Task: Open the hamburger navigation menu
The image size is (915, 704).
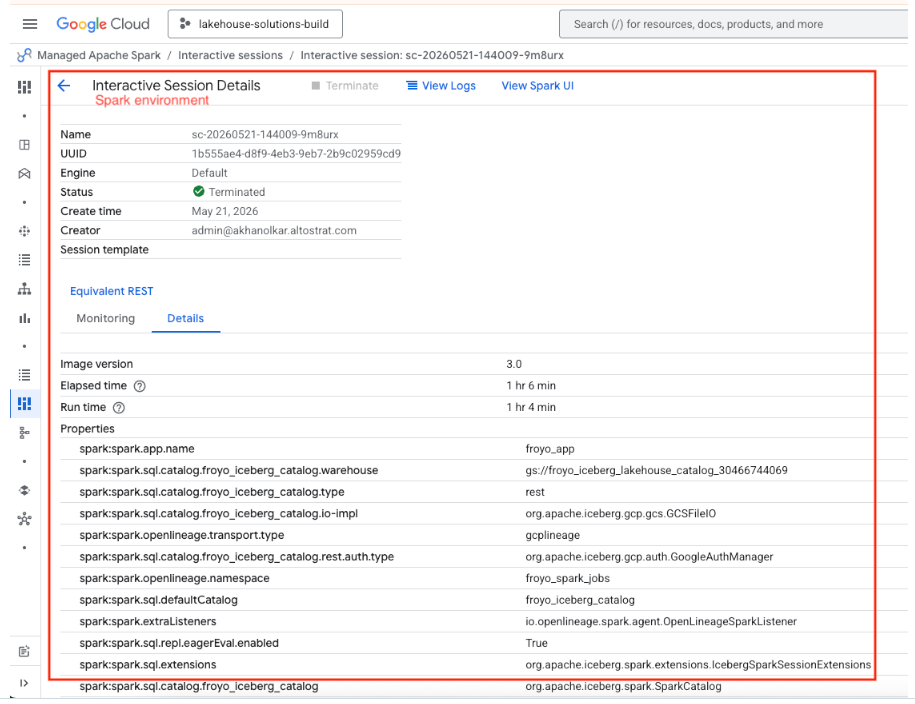Action: (x=30, y=24)
